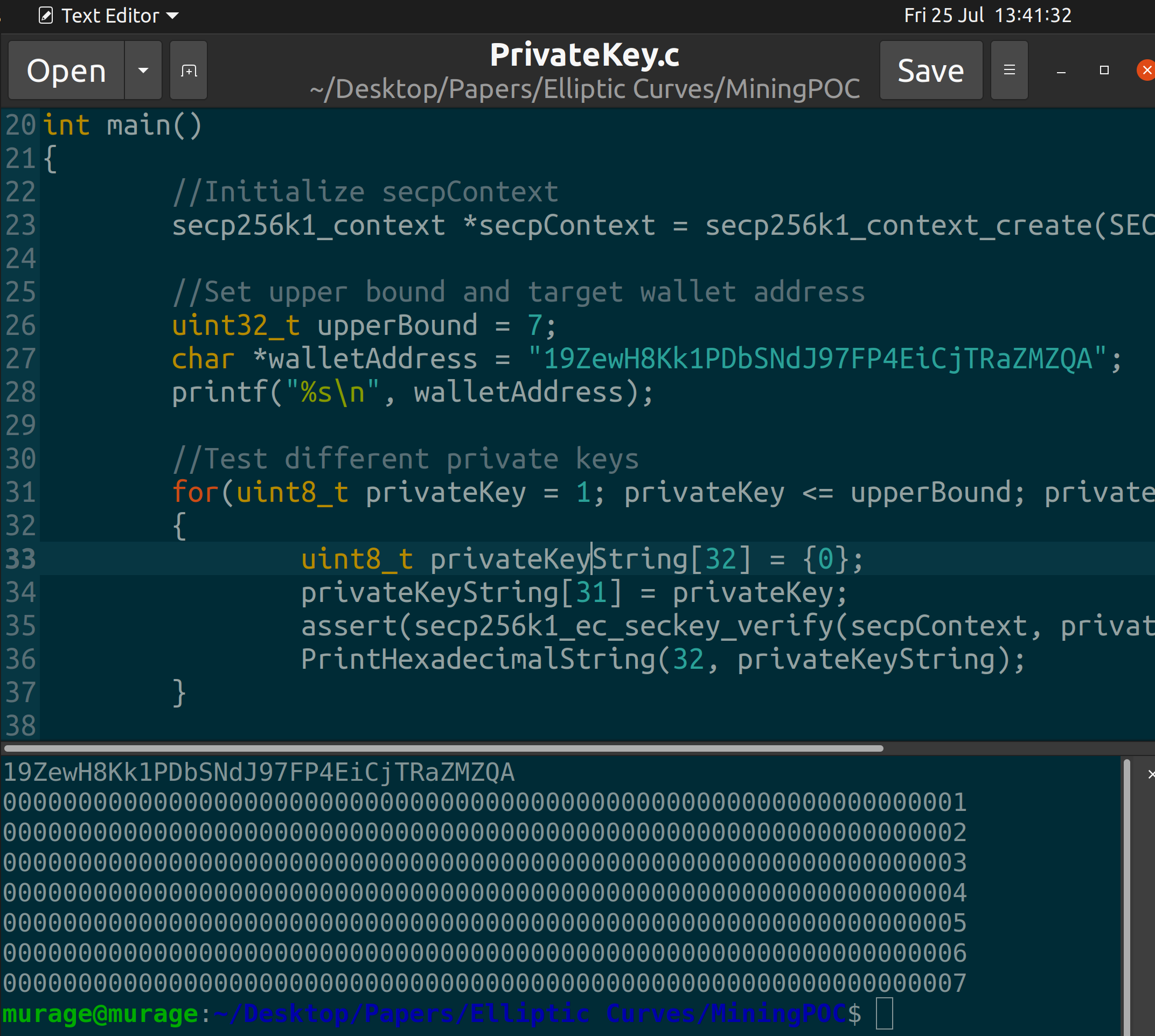Place cursor on upperBound value 7
The image size is (1155, 1036).
534,326
